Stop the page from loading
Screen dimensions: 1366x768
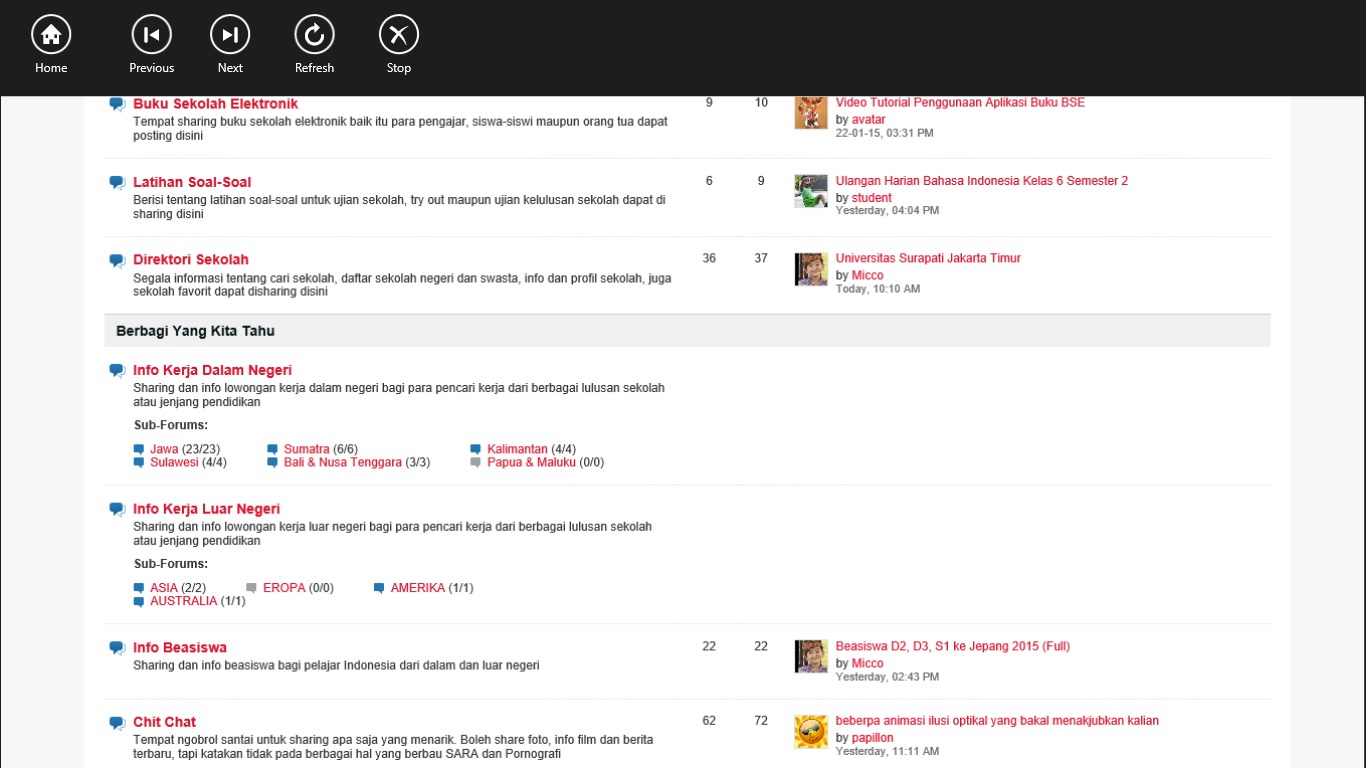coord(398,36)
